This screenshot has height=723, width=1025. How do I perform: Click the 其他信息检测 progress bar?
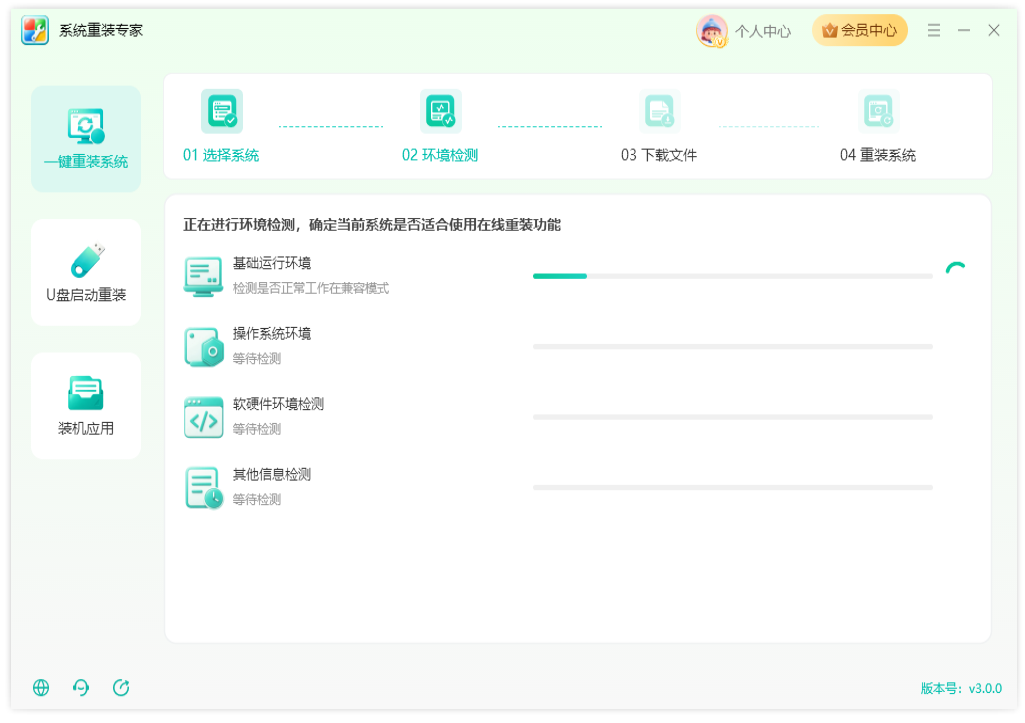[x=732, y=488]
